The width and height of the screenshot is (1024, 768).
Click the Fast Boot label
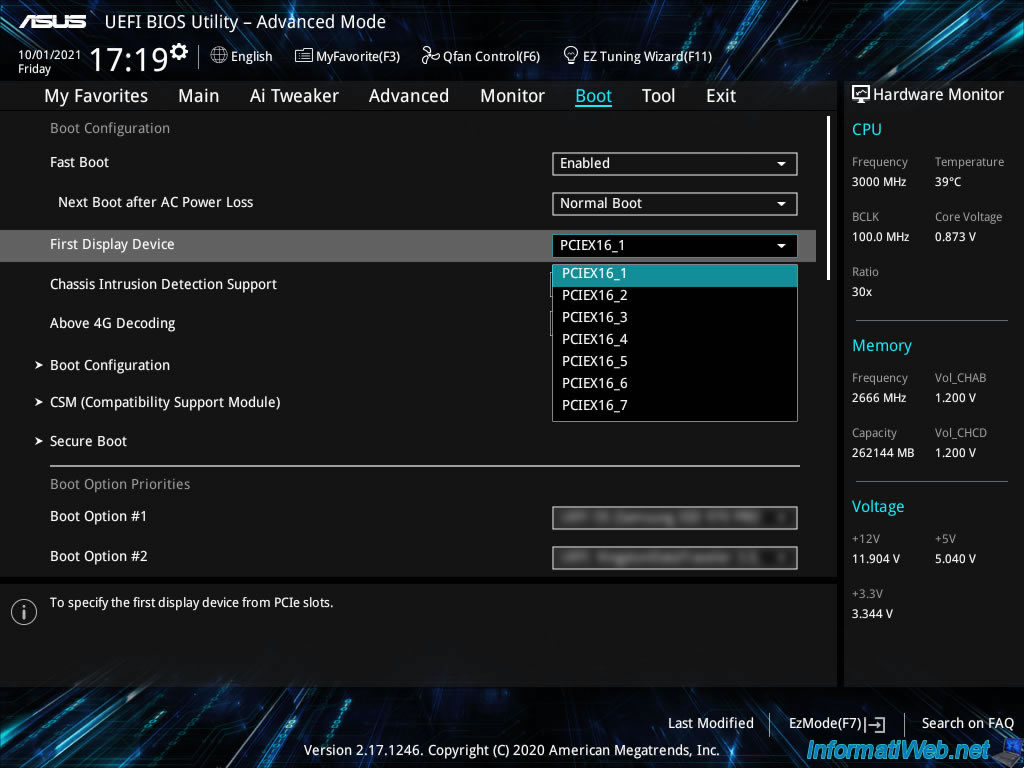(80, 162)
